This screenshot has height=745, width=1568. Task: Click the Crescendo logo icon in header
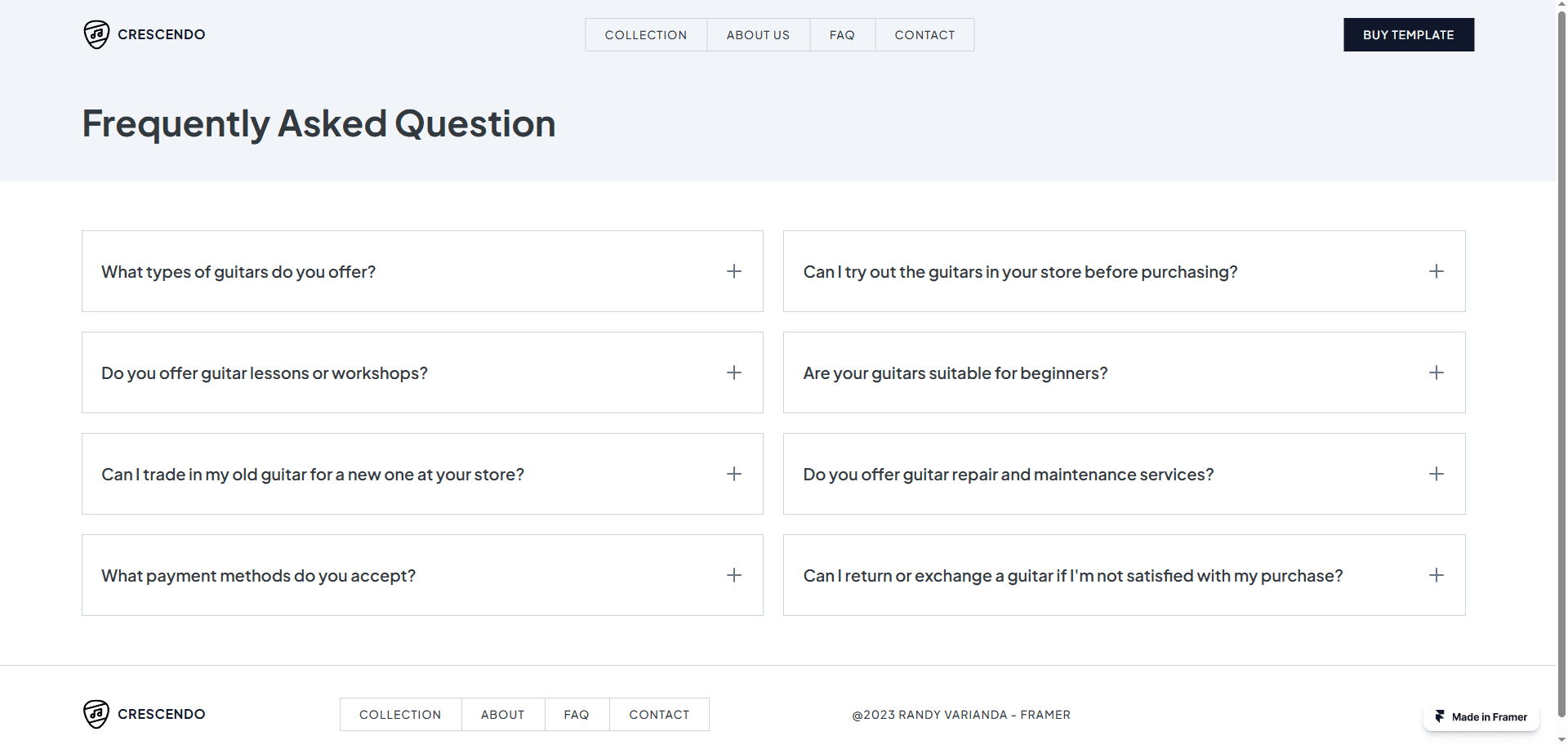click(96, 34)
